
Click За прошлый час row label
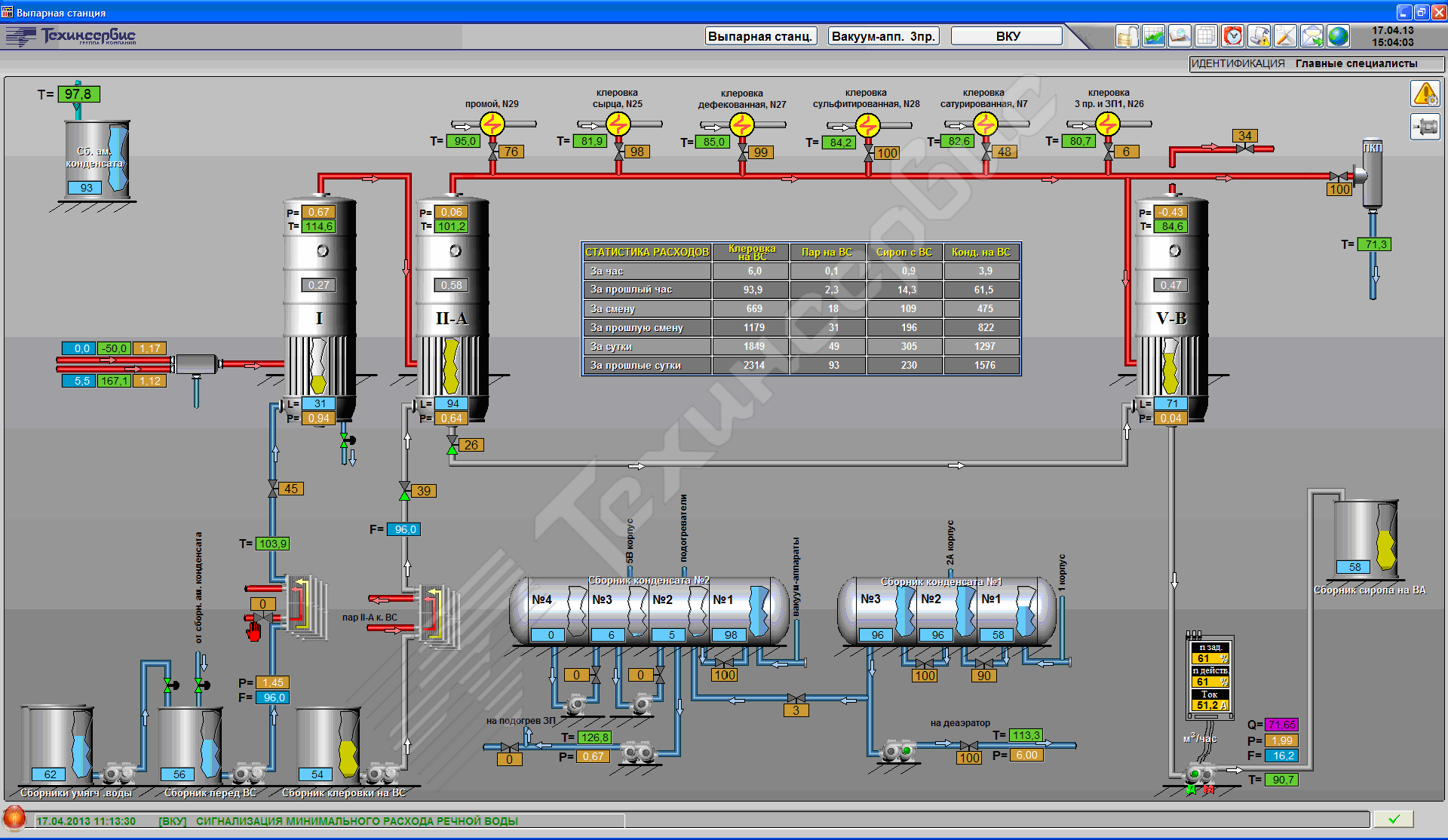[647, 290]
